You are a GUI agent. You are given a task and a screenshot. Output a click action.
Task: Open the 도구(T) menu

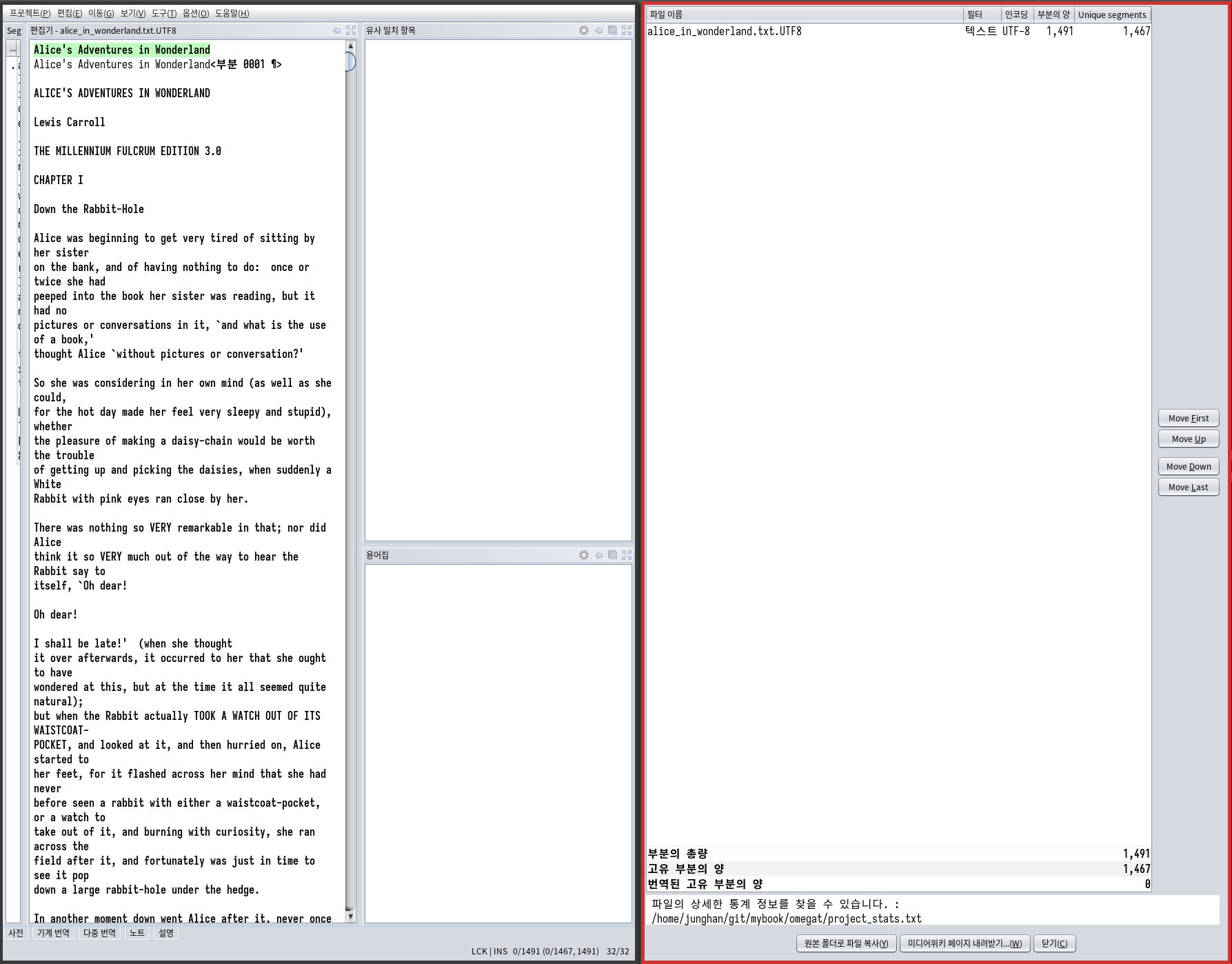coord(164,13)
